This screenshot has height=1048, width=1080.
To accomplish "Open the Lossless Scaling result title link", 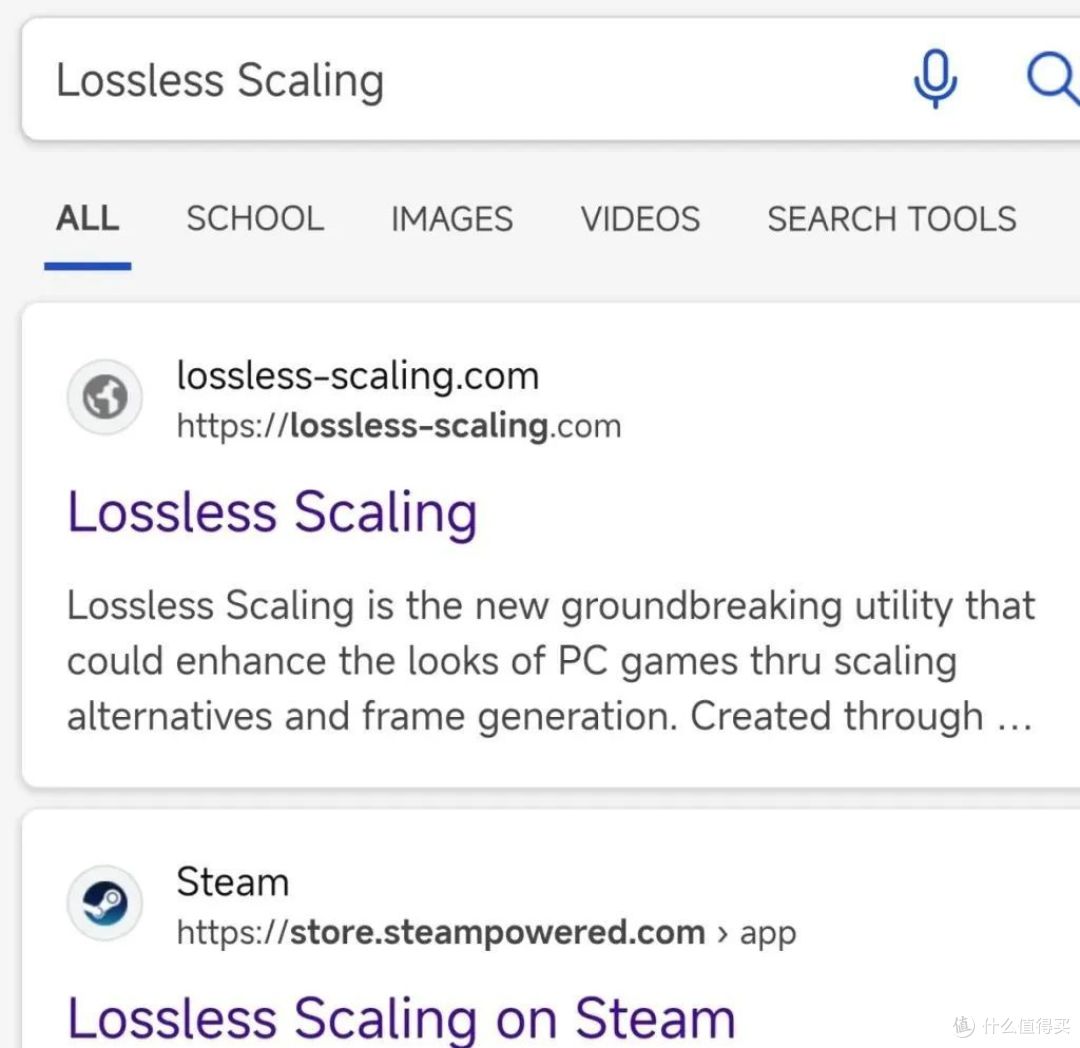I will [272, 513].
